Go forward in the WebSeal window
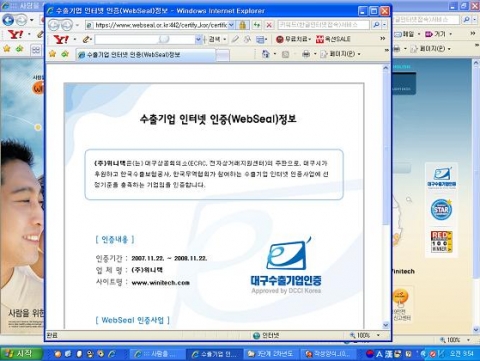The height and width of the screenshot is (361, 480). pyautogui.click(x=67, y=25)
